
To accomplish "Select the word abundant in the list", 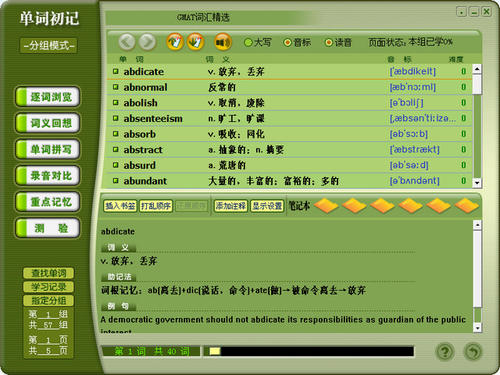I will tap(145, 181).
